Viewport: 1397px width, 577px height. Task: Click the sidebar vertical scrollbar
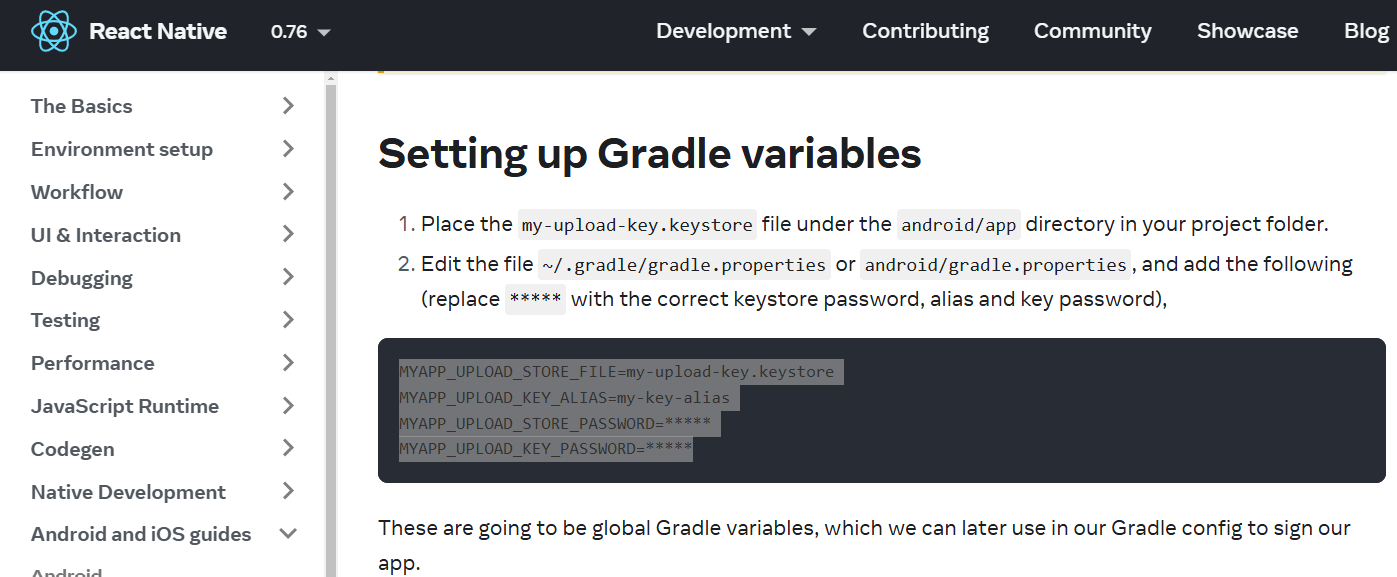331,330
